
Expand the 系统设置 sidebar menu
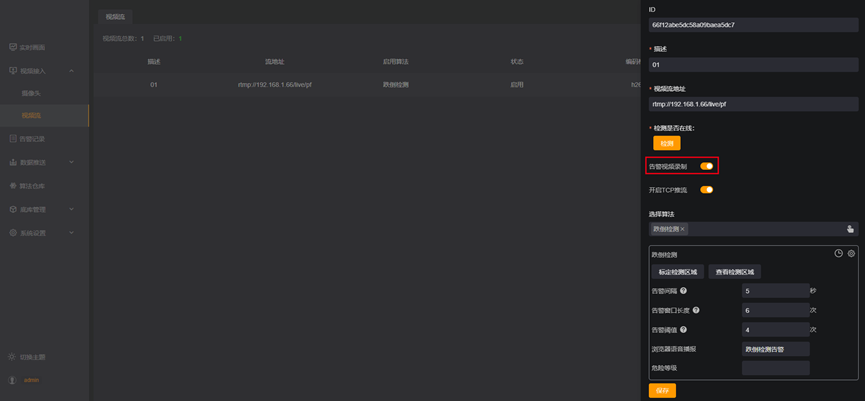72,233
